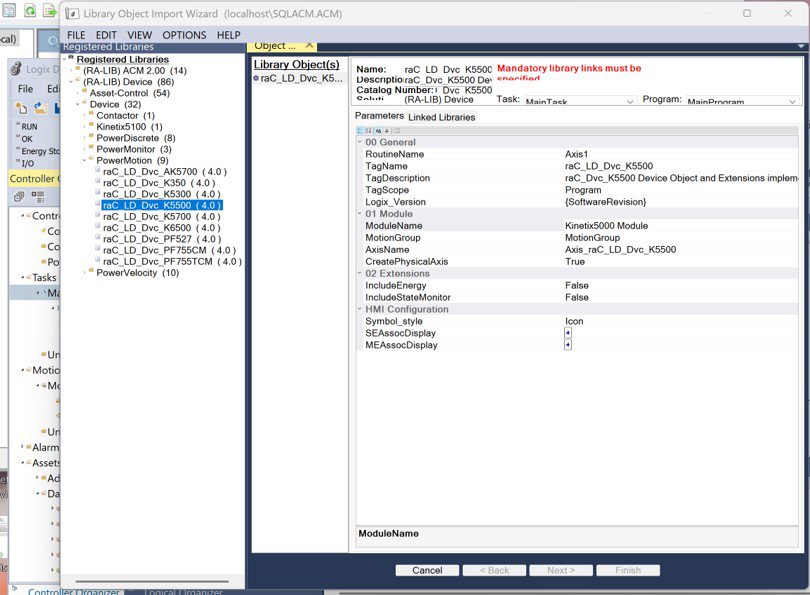The height and width of the screenshot is (595, 810).
Task: Collapse the 01 Module parameter group
Action: (360, 213)
